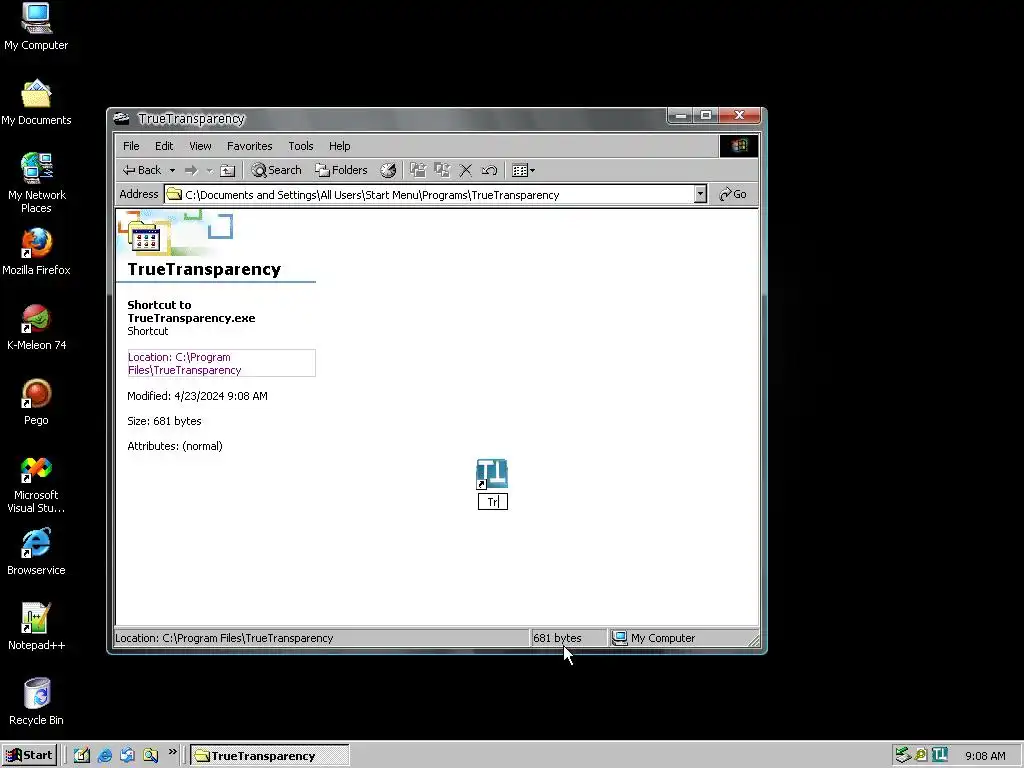Launch Internet Explorer from Quick Launch
The height and width of the screenshot is (768, 1024).
(x=104, y=755)
